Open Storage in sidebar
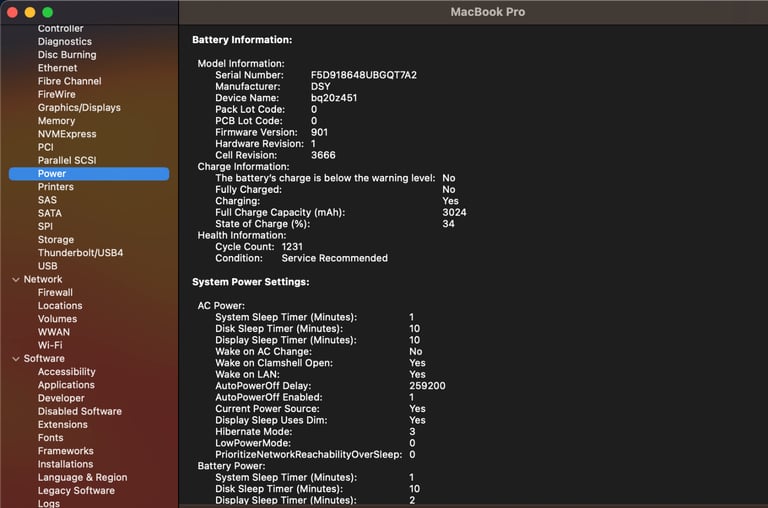This screenshot has width=768, height=508. coord(56,240)
